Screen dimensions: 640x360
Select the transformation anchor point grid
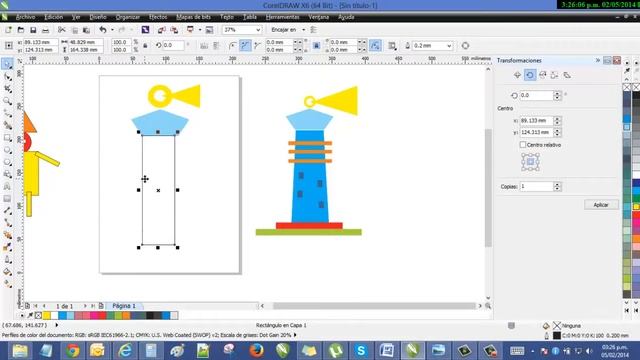530,162
